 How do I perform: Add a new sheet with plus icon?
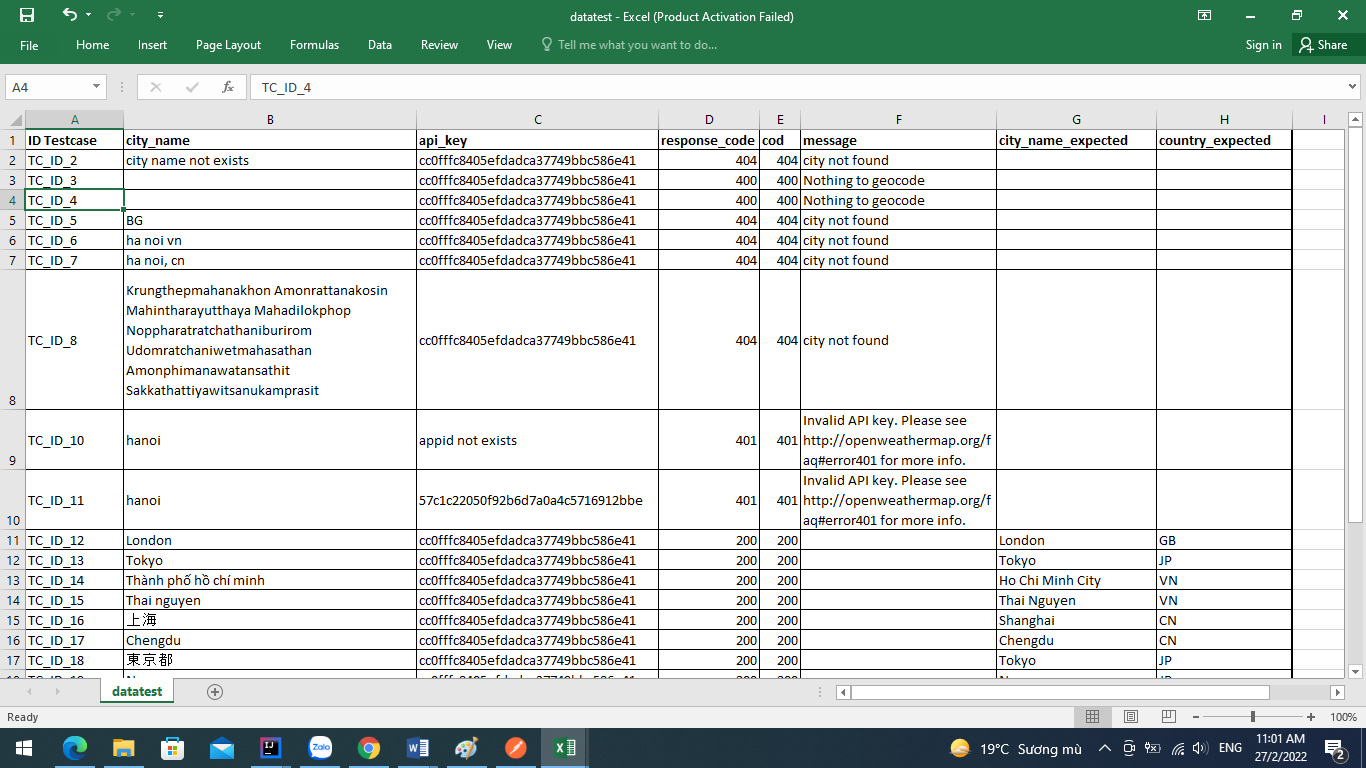(x=215, y=691)
